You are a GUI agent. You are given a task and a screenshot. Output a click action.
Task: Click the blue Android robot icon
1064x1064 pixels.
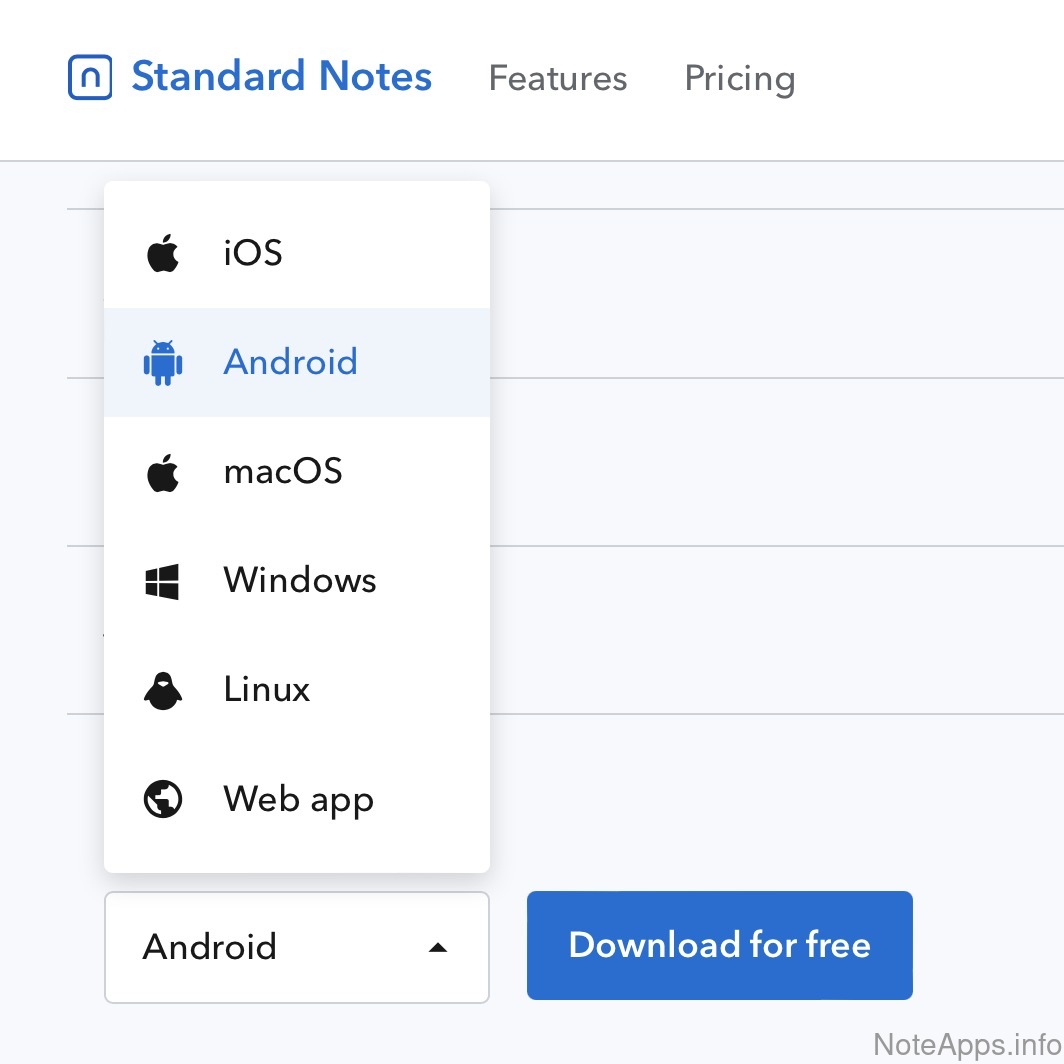click(163, 362)
